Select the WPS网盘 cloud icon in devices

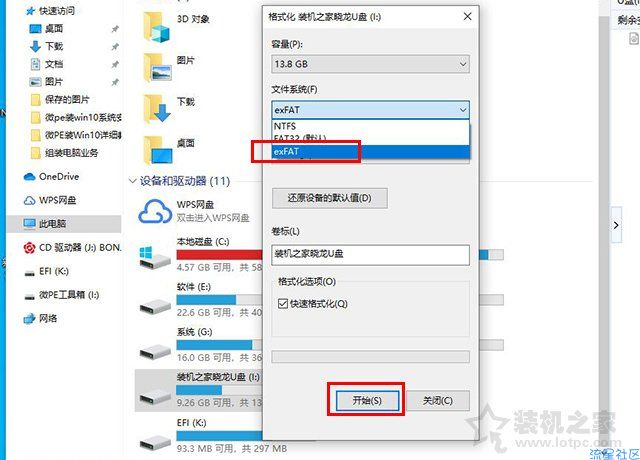(x=155, y=211)
